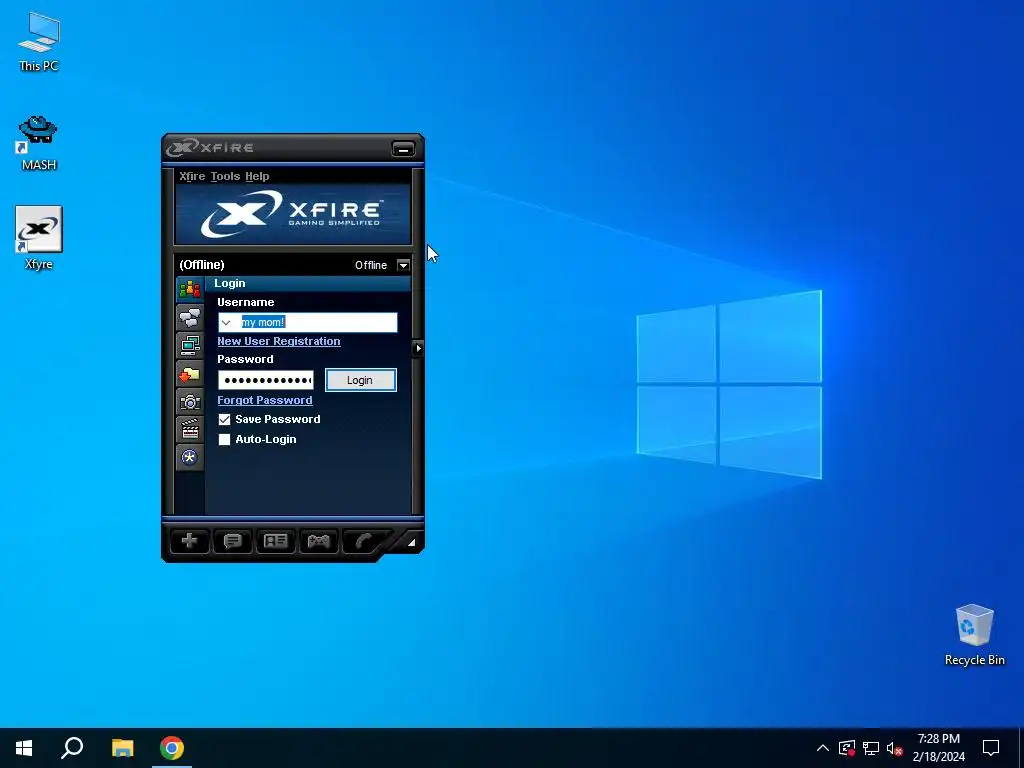Image resolution: width=1024 pixels, height=768 pixels.
Task: Open File Explorer from the taskbar
Action: pyautogui.click(x=122, y=748)
